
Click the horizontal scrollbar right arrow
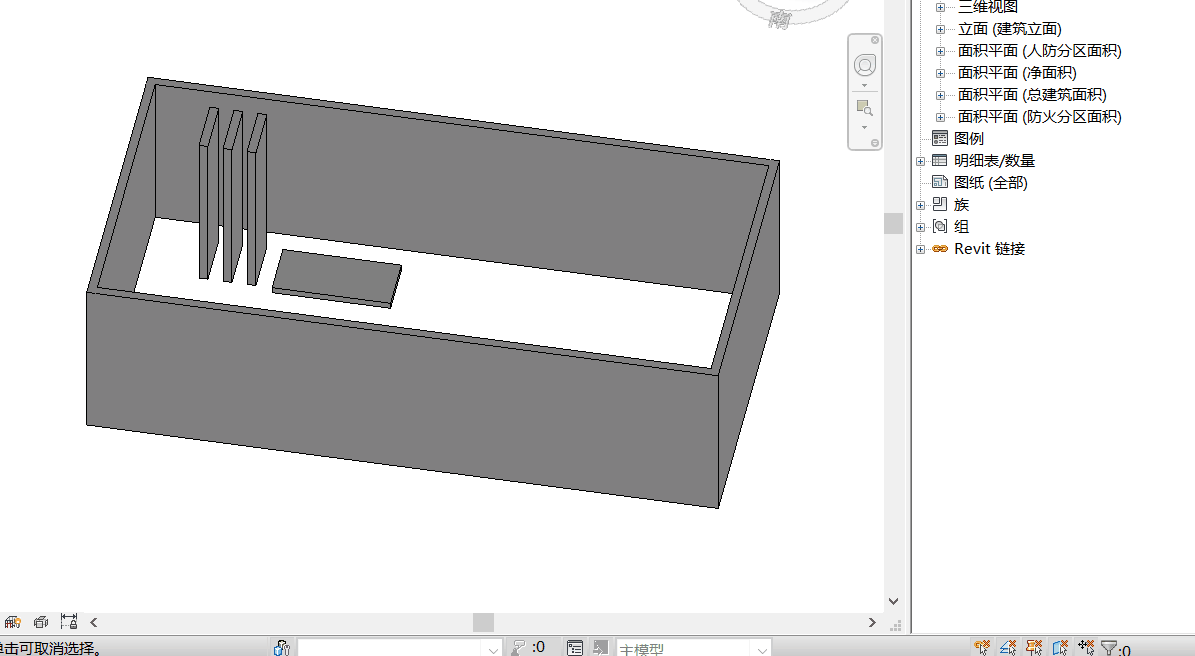pos(873,622)
